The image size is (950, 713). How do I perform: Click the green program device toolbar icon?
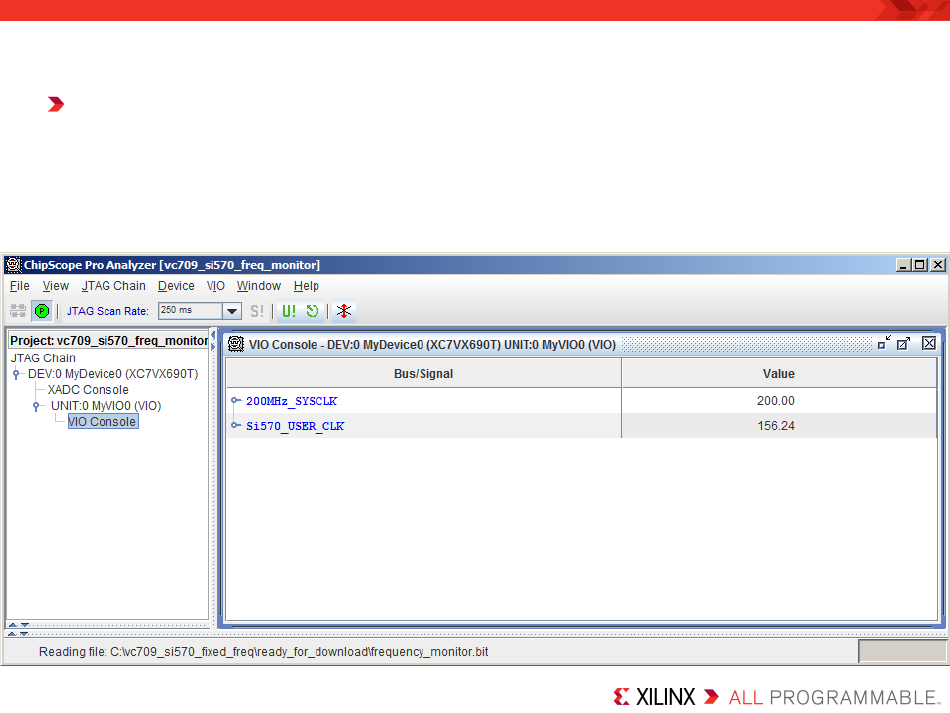42,311
